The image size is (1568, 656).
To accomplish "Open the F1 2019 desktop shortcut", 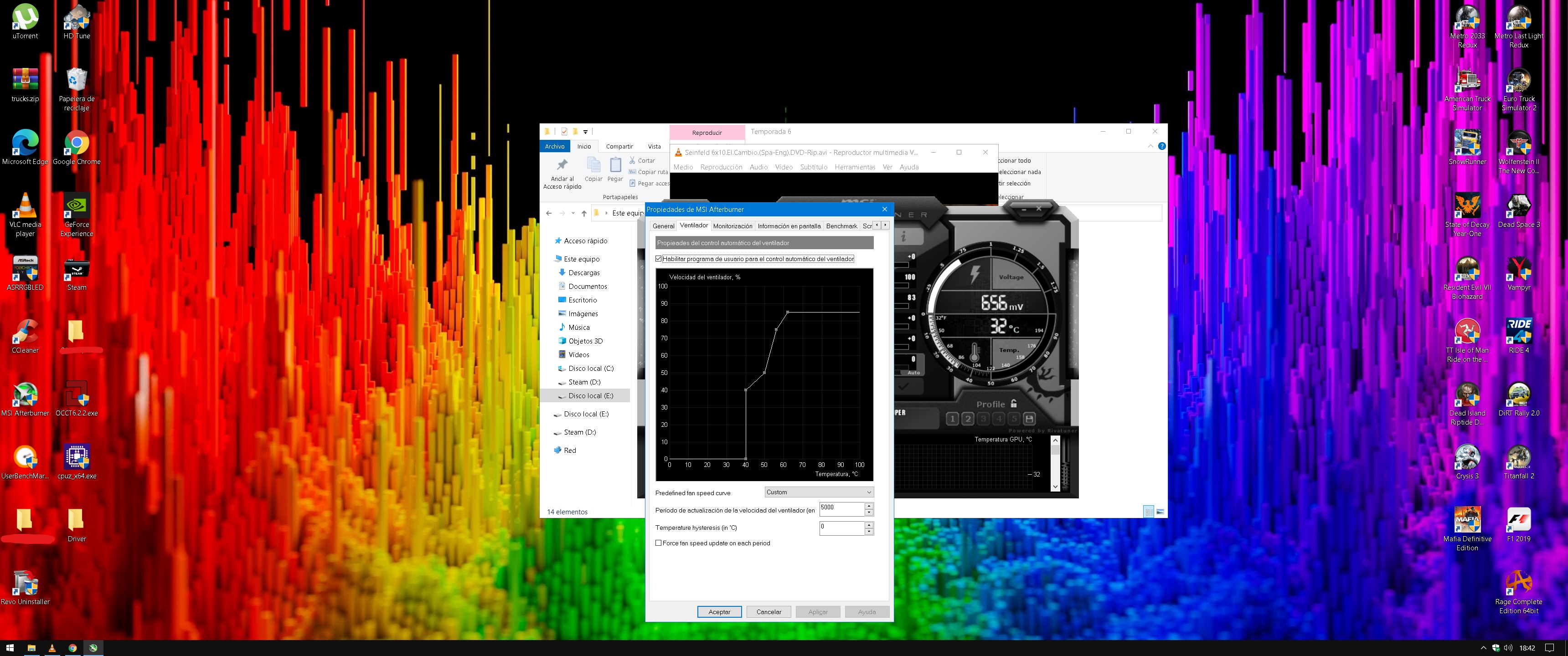I will [x=1519, y=524].
